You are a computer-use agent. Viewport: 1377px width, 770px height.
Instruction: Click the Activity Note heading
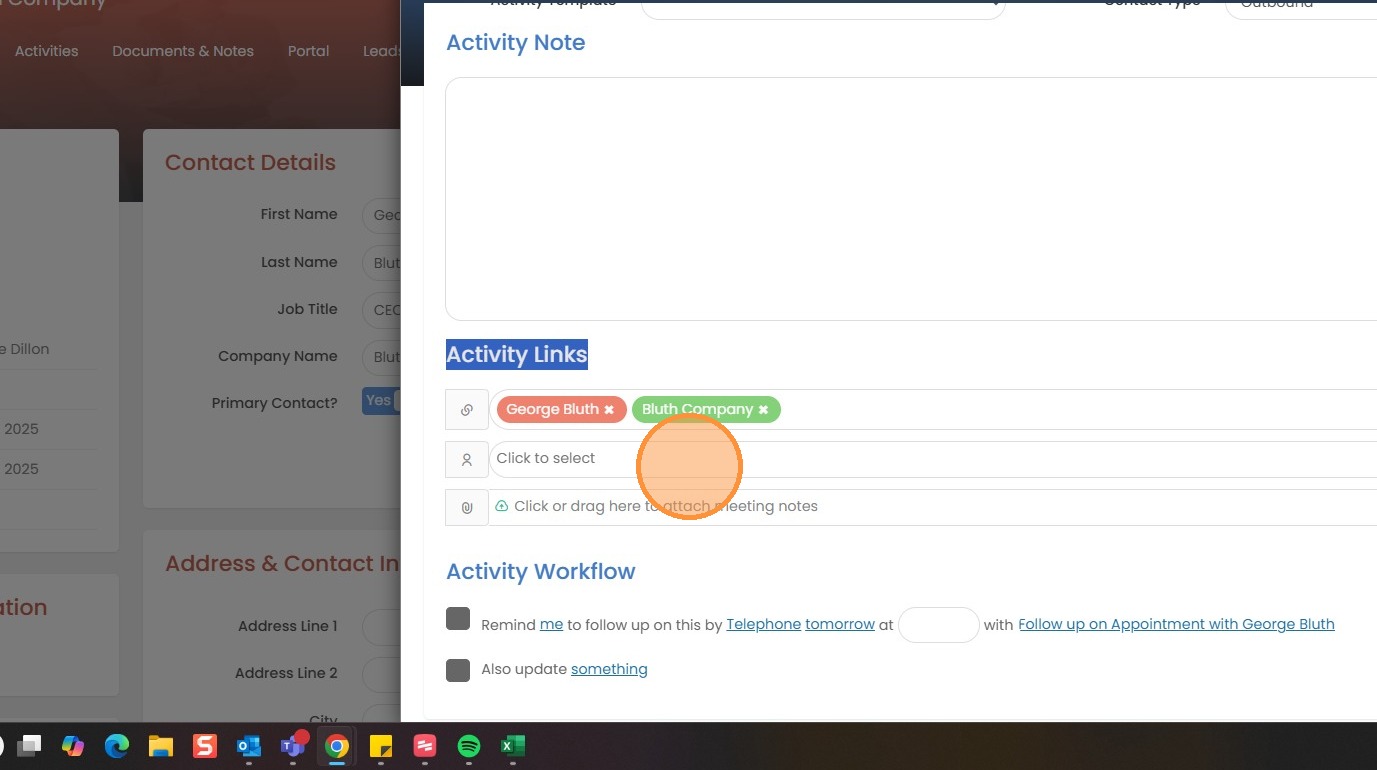(x=515, y=43)
